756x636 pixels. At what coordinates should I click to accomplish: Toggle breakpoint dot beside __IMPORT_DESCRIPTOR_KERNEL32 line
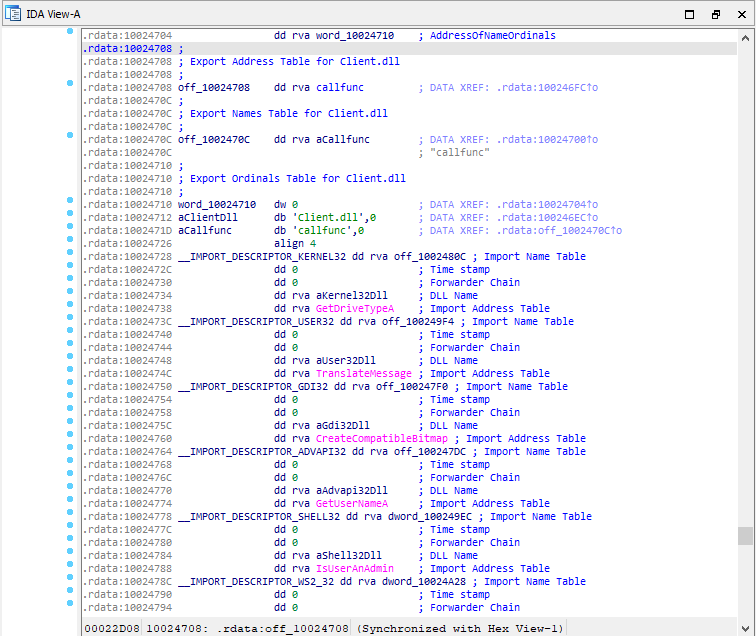[70, 252]
